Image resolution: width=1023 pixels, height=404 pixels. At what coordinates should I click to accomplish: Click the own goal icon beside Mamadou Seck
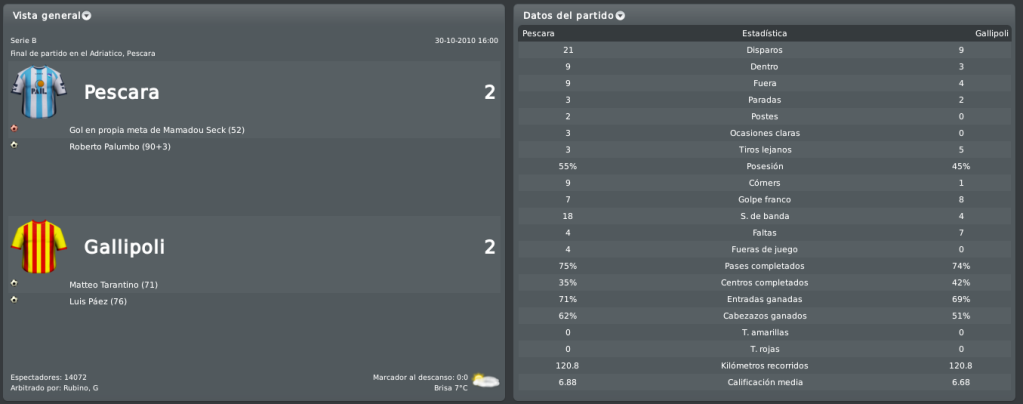pyautogui.click(x=14, y=129)
